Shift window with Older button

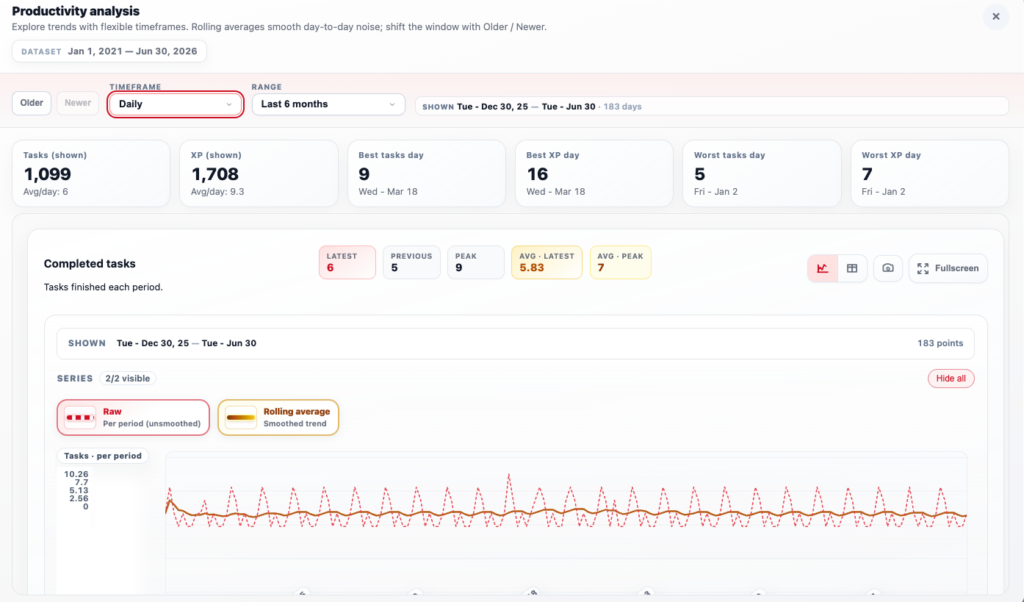coord(32,103)
